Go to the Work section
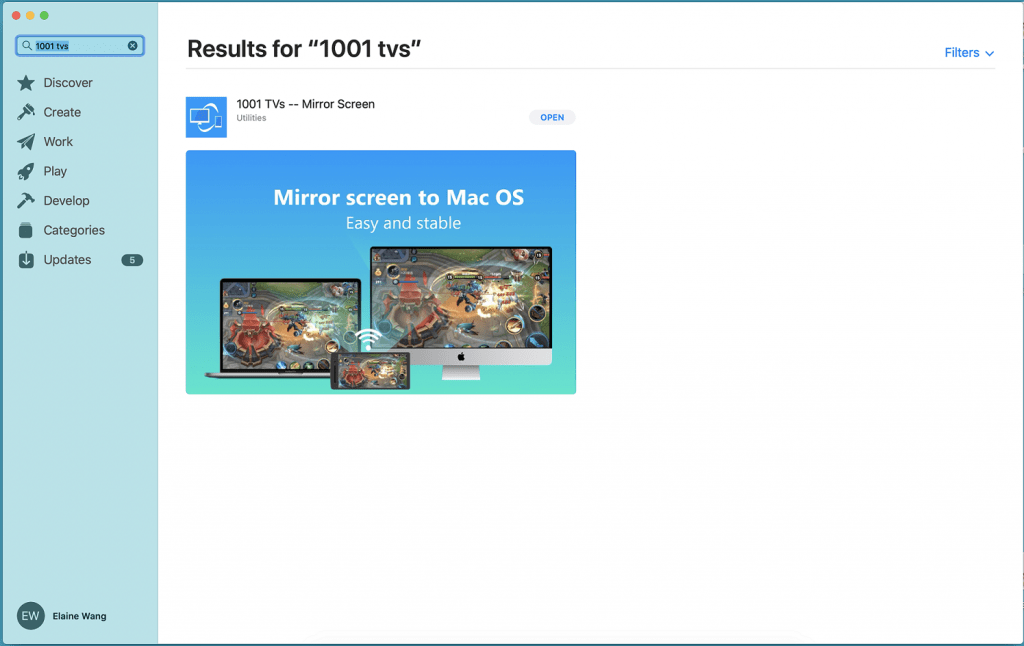 (58, 142)
